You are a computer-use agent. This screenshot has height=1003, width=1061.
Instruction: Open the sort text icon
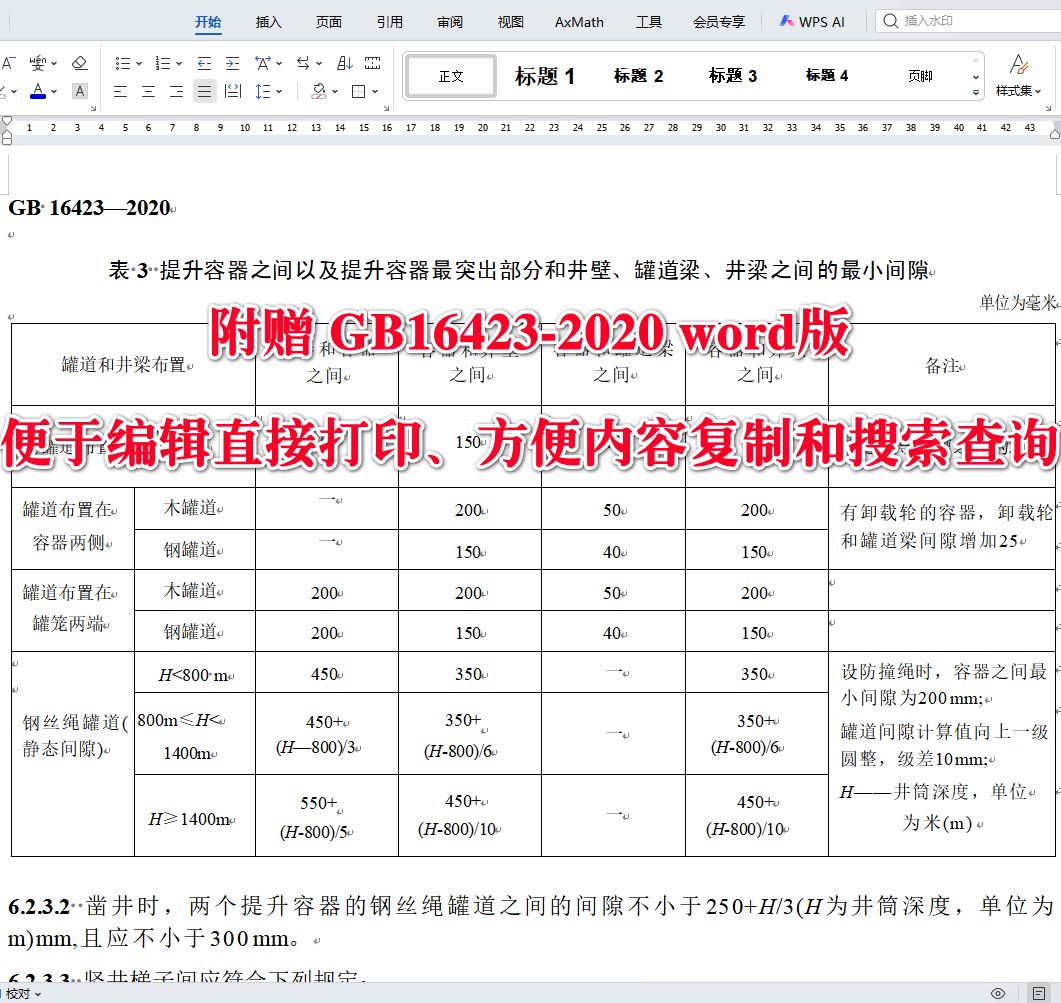click(344, 62)
